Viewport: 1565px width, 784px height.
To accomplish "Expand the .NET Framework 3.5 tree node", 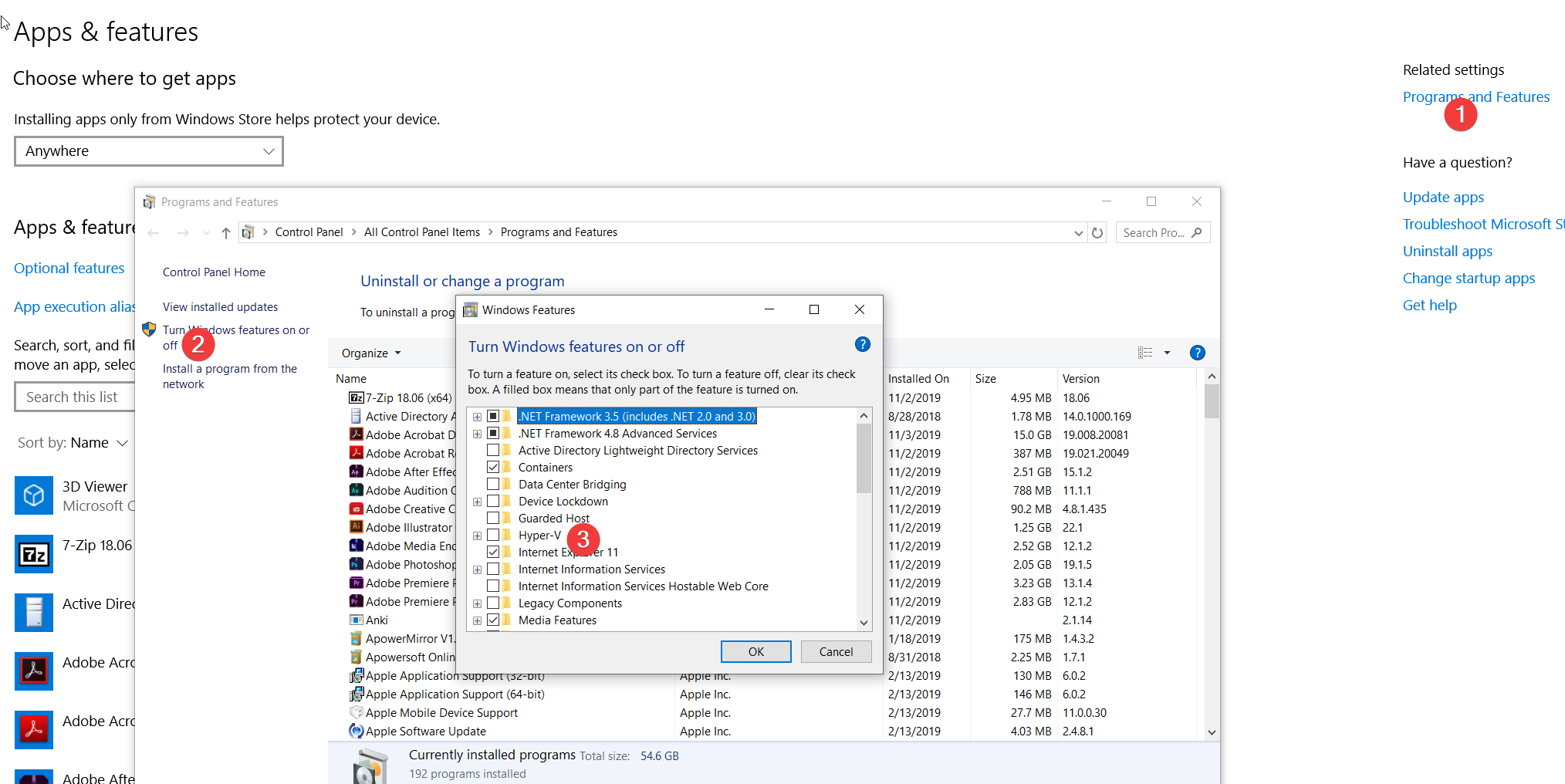I will coord(477,417).
